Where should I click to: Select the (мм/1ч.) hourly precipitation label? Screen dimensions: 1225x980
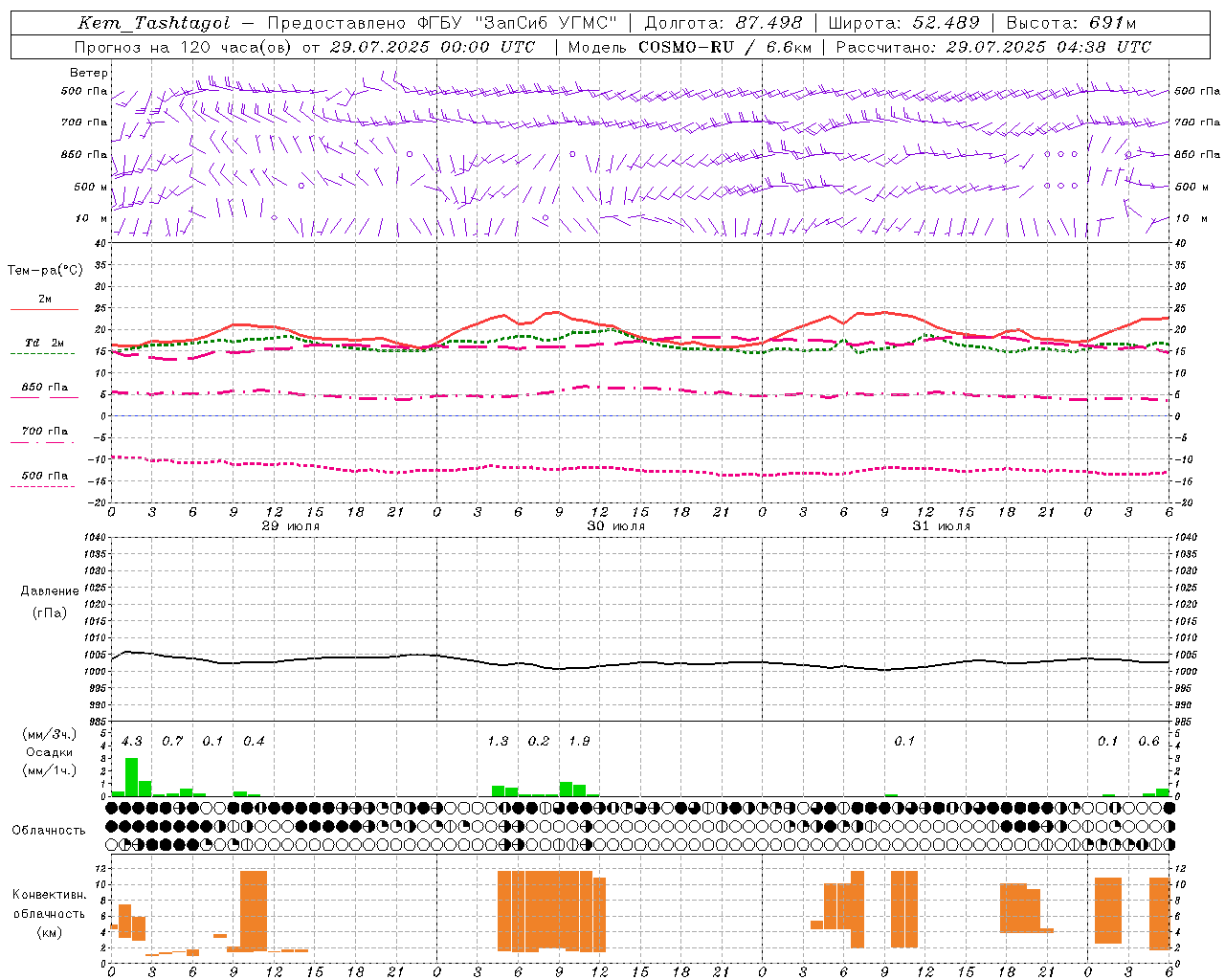(49, 769)
